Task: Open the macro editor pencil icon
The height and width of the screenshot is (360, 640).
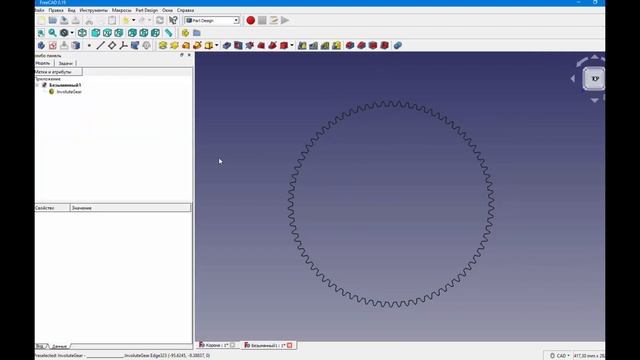Action: (x=273, y=20)
